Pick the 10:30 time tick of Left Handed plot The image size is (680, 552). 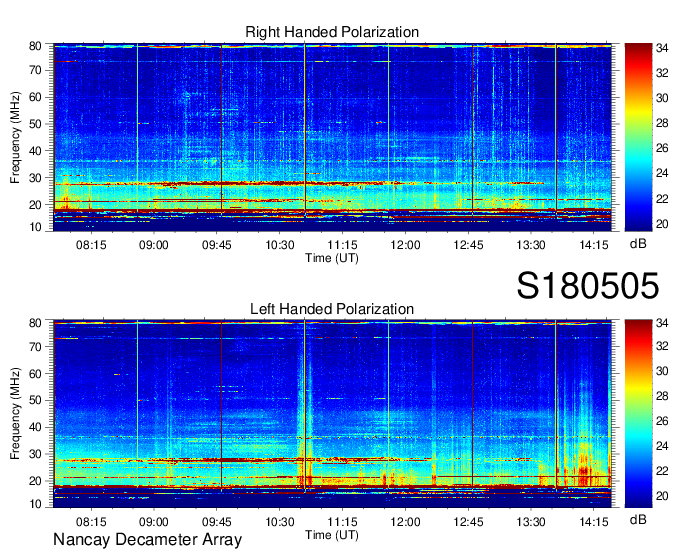point(280,522)
